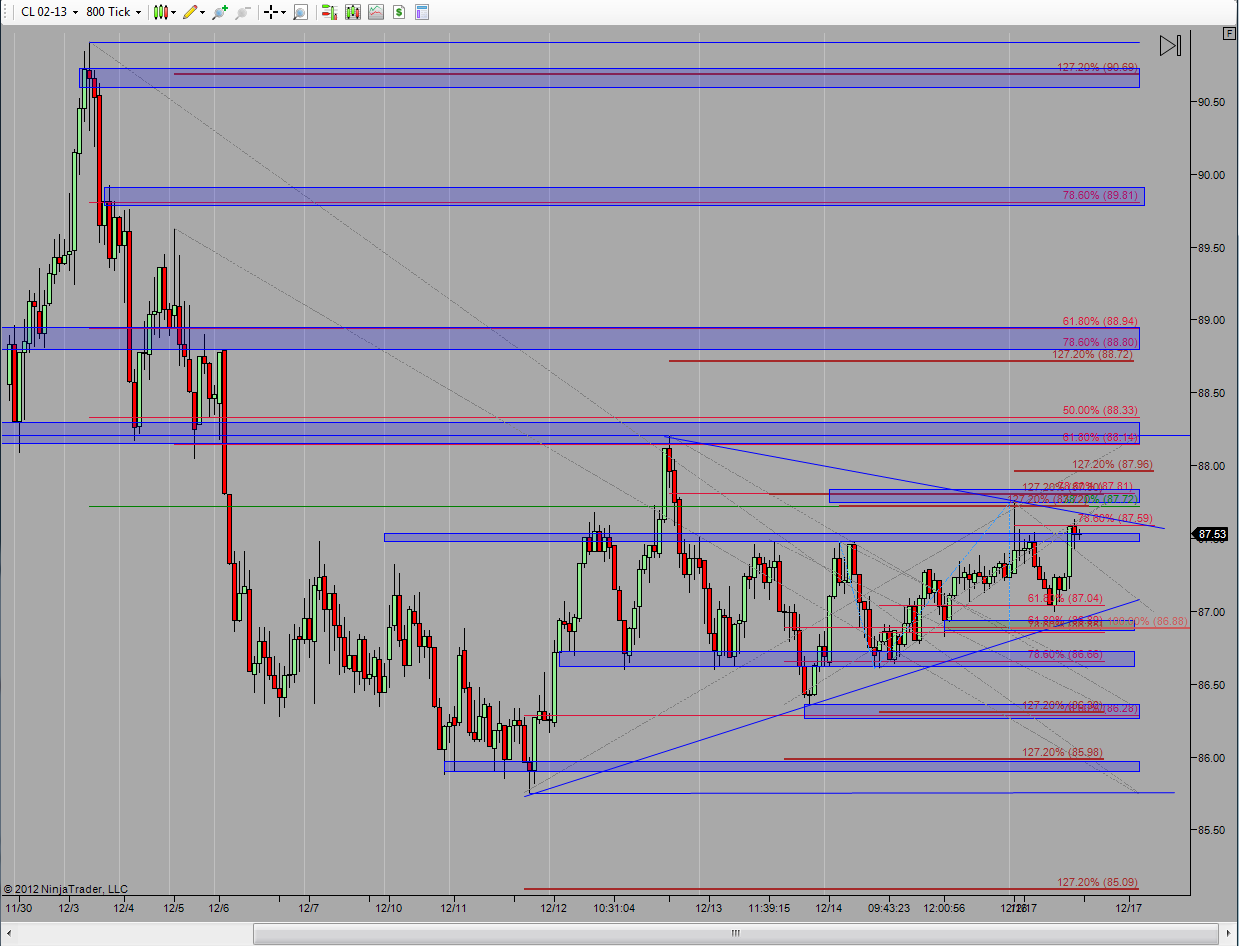Open the Data Series candles icon

352,12
